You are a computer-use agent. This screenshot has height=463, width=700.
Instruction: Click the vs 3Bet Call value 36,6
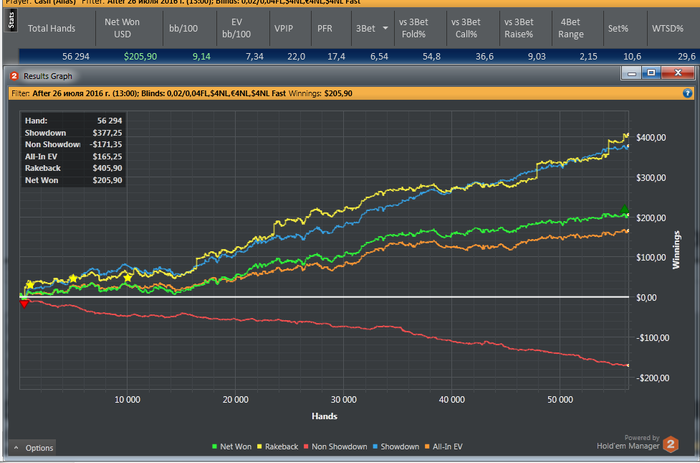coord(484,57)
